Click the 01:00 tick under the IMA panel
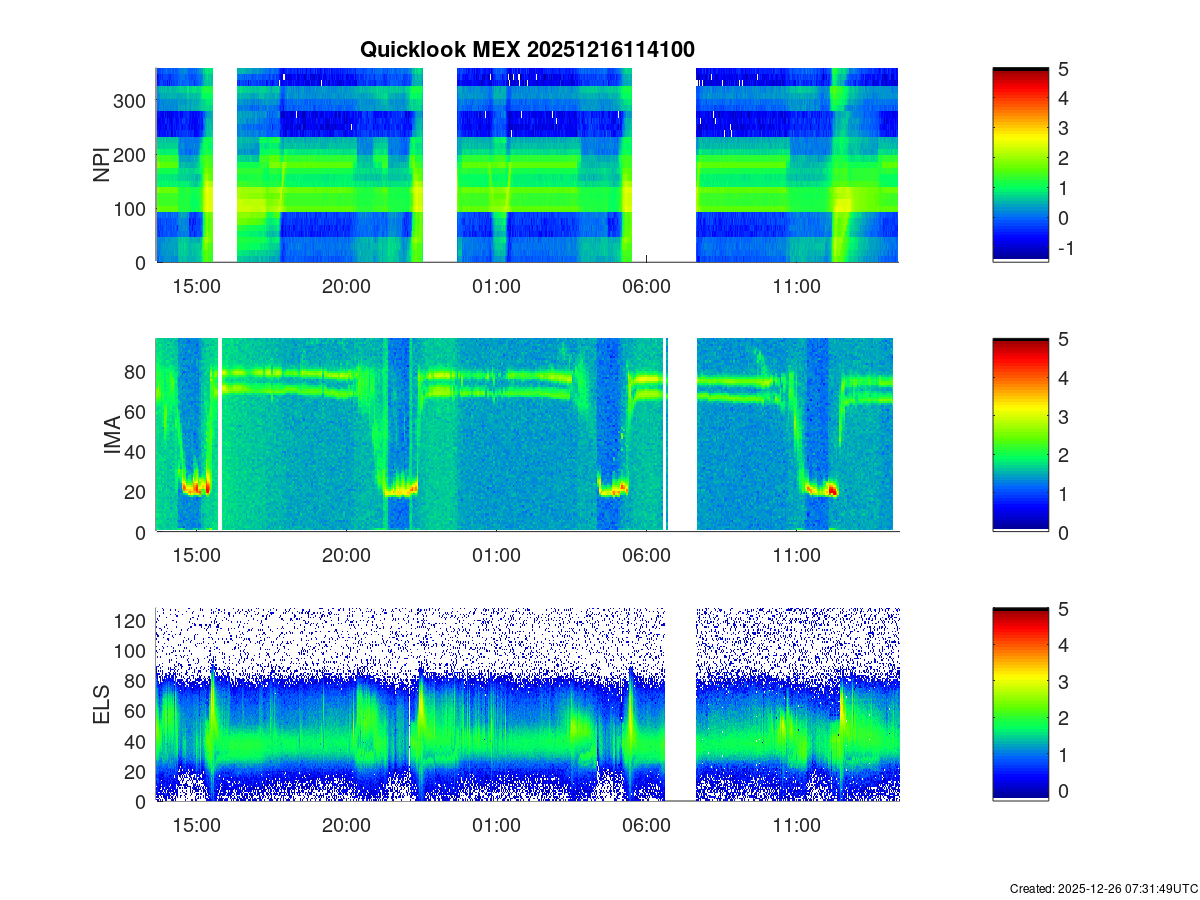 coord(496,556)
